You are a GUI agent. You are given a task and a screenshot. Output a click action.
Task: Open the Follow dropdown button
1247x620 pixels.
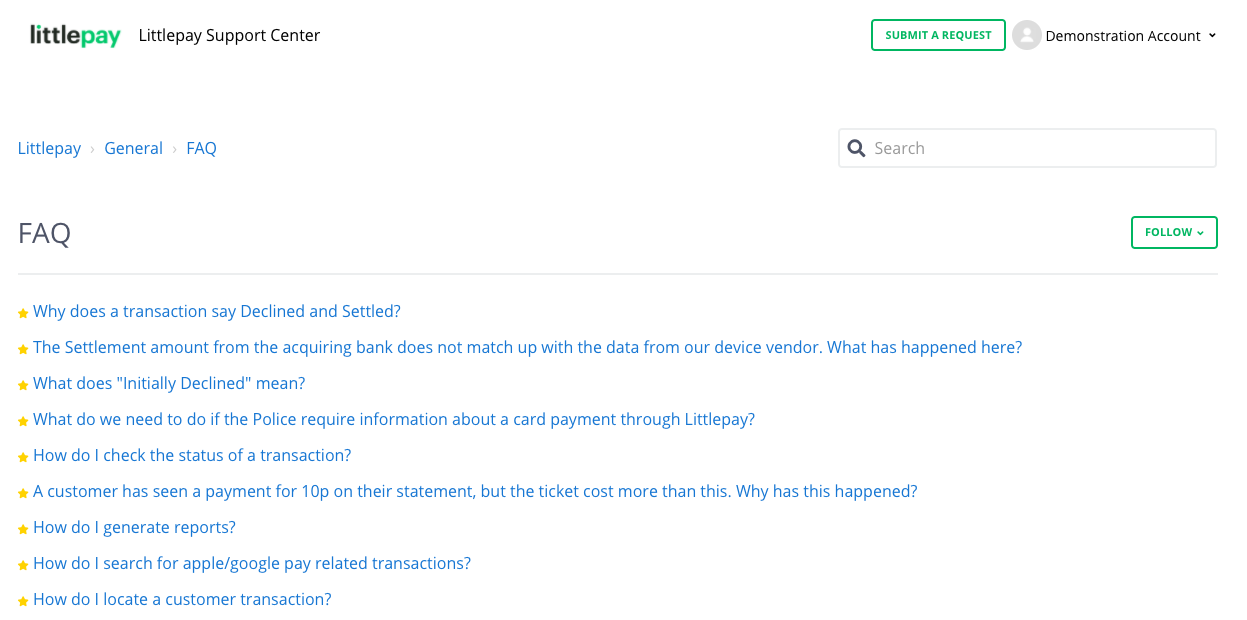(1174, 232)
